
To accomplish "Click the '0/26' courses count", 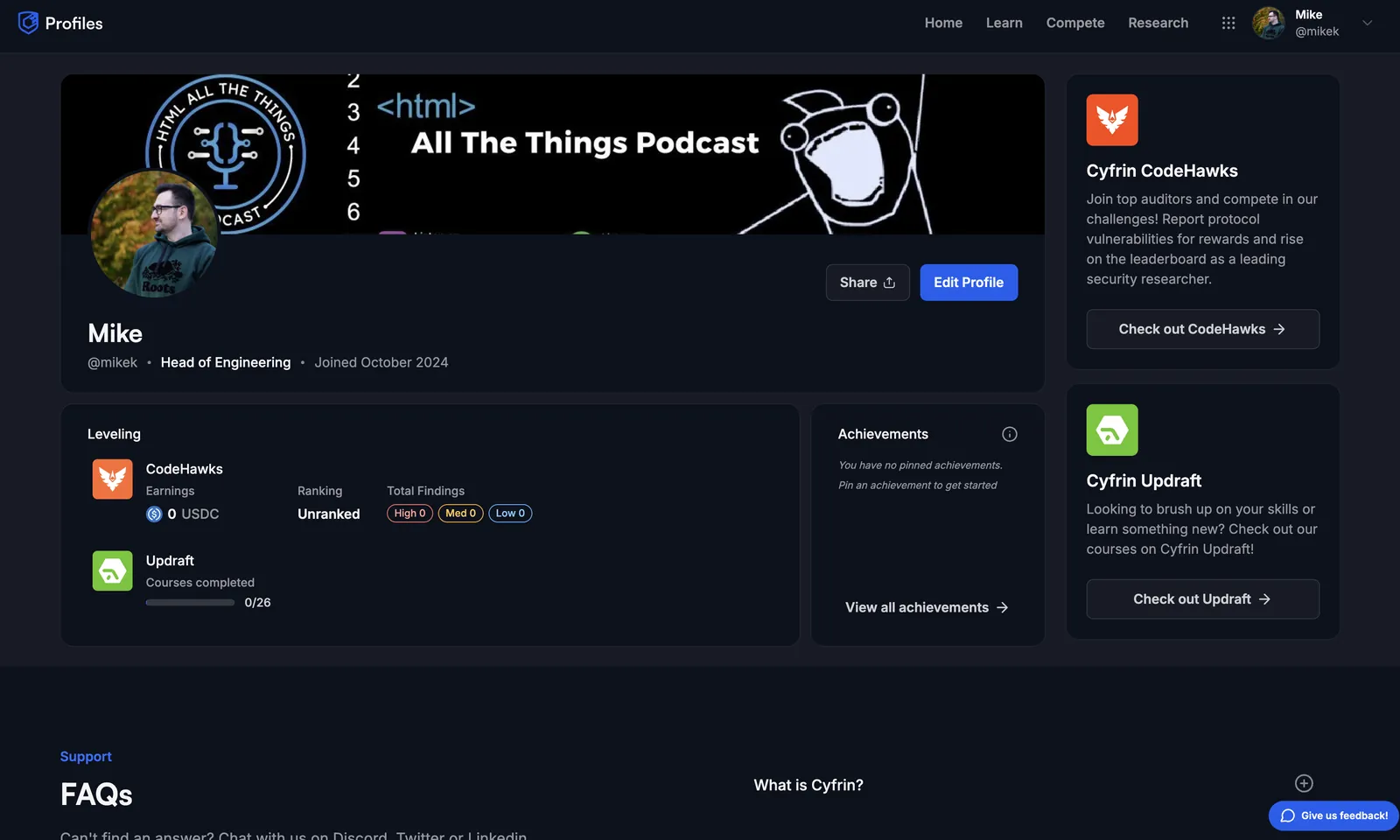I will pos(257,603).
